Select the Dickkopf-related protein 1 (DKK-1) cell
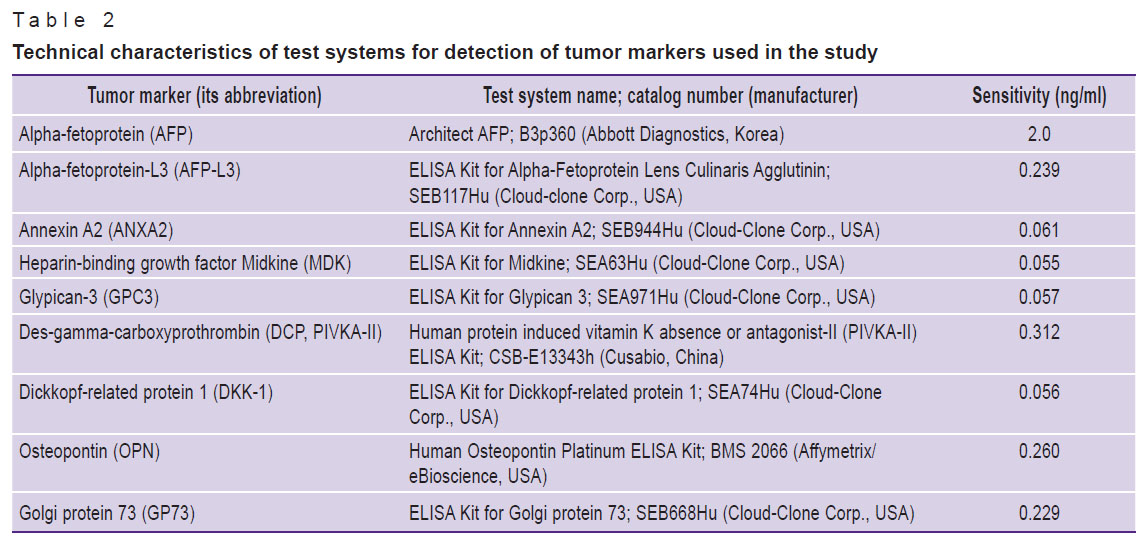The image size is (1148, 544). (146, 392)
